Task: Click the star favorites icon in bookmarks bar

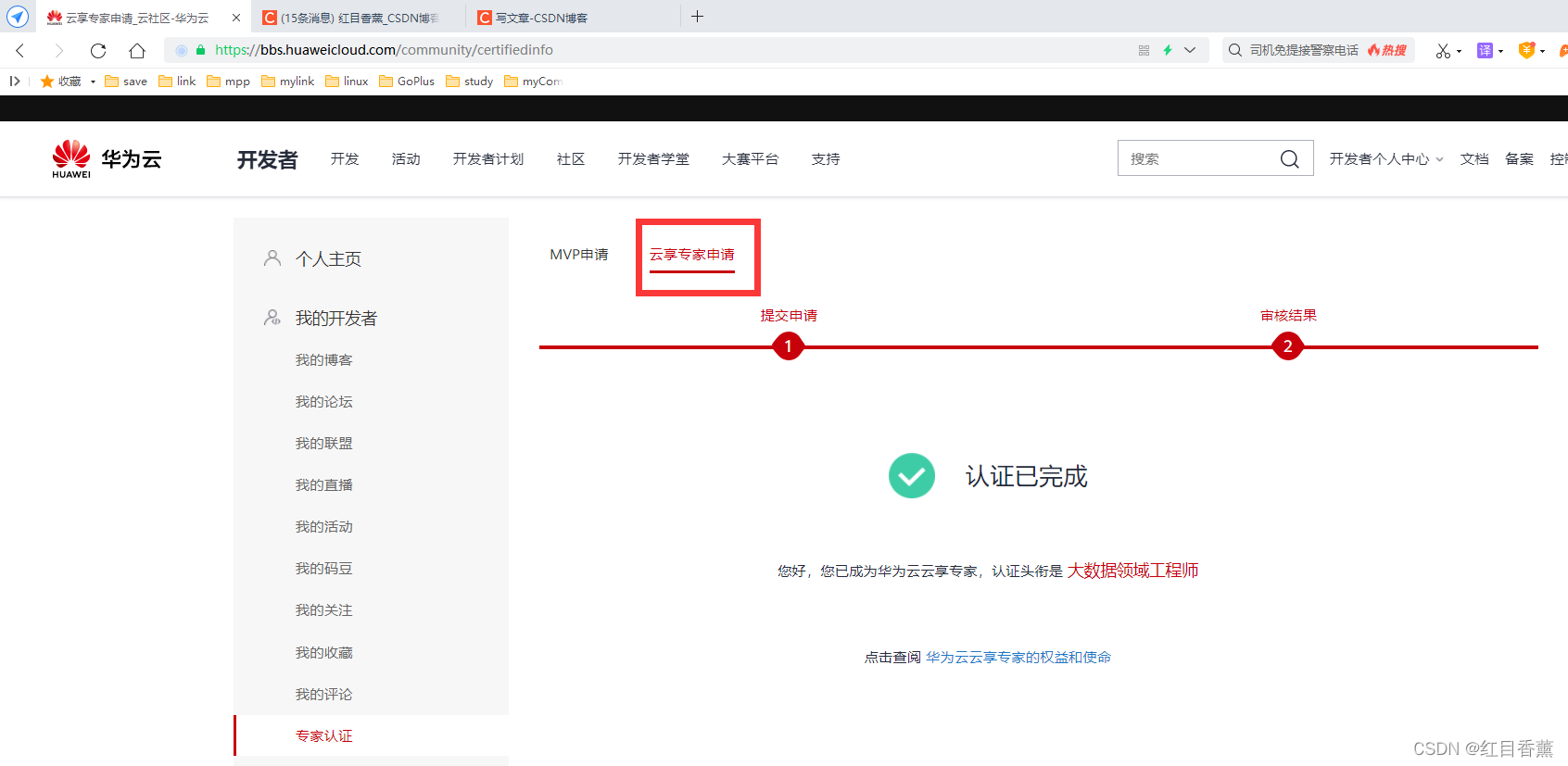Action: 47,82
